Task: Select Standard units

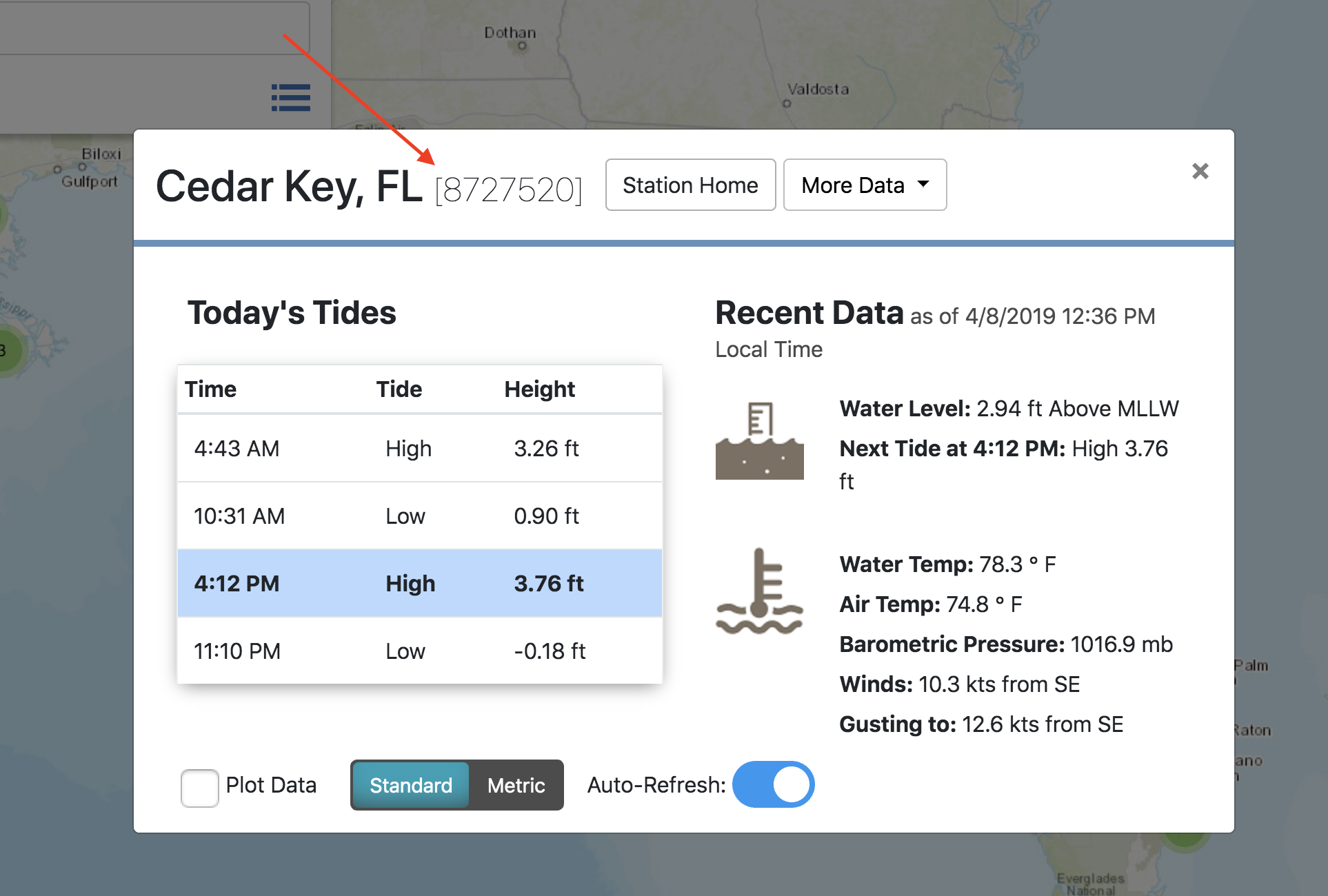Action: (411, 785)
